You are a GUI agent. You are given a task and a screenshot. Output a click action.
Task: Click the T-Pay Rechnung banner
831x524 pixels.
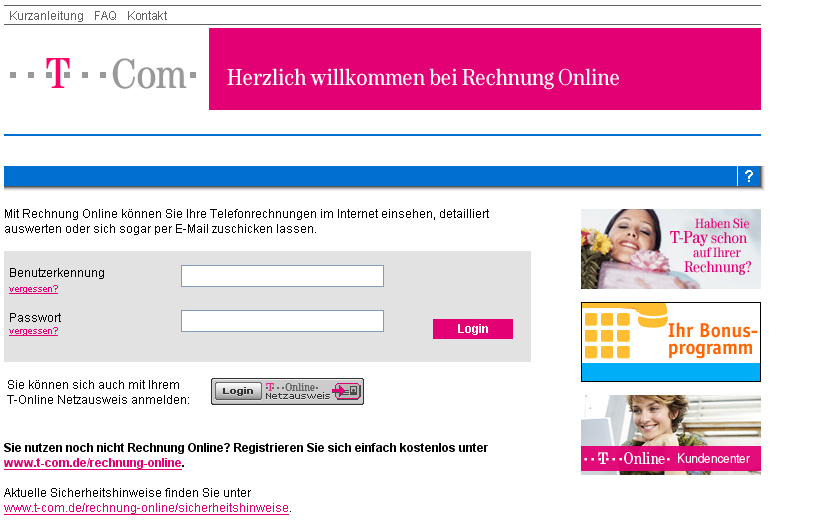tap(671, 249)
